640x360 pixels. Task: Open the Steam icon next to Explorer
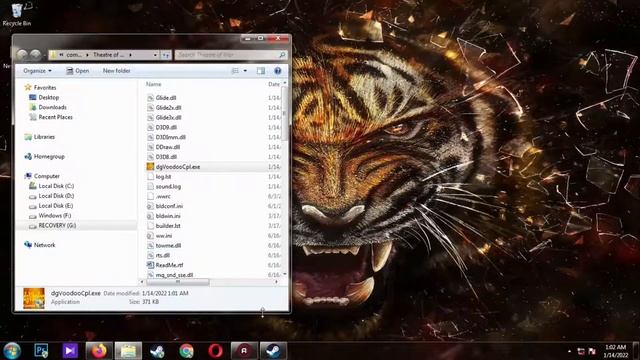(157, 351)
